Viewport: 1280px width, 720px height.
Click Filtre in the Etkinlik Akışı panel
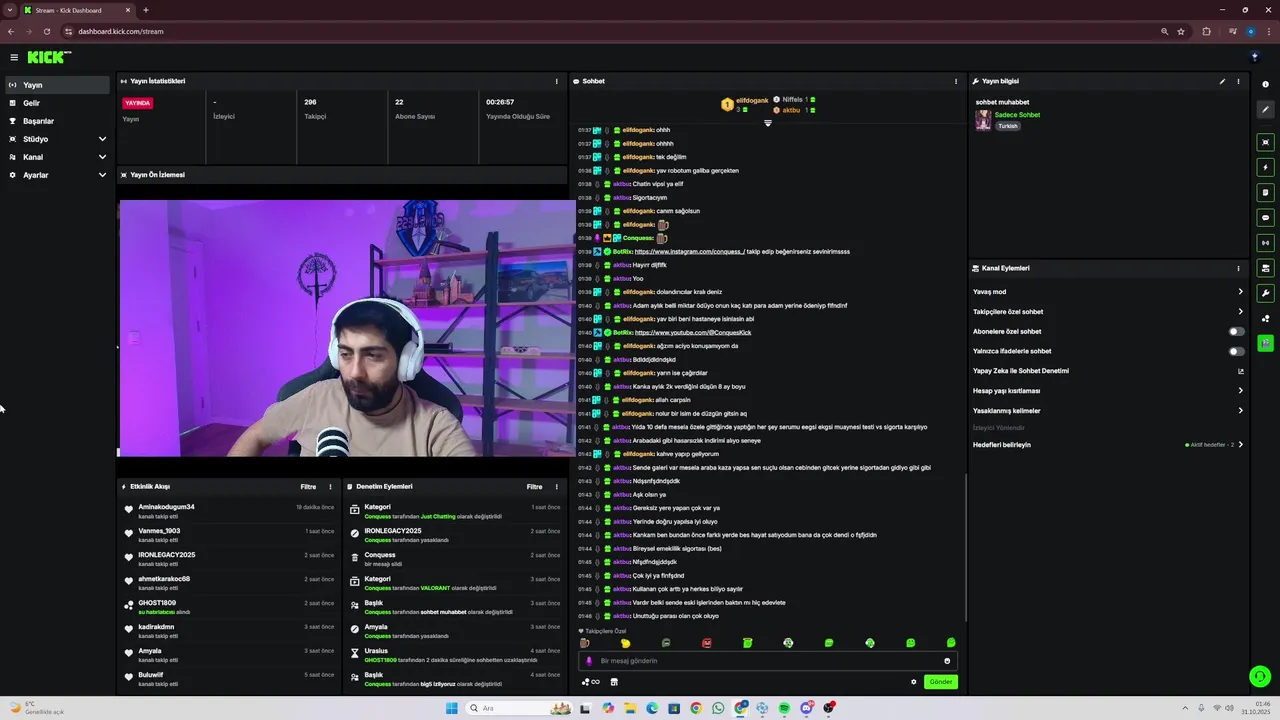(308, 487)
